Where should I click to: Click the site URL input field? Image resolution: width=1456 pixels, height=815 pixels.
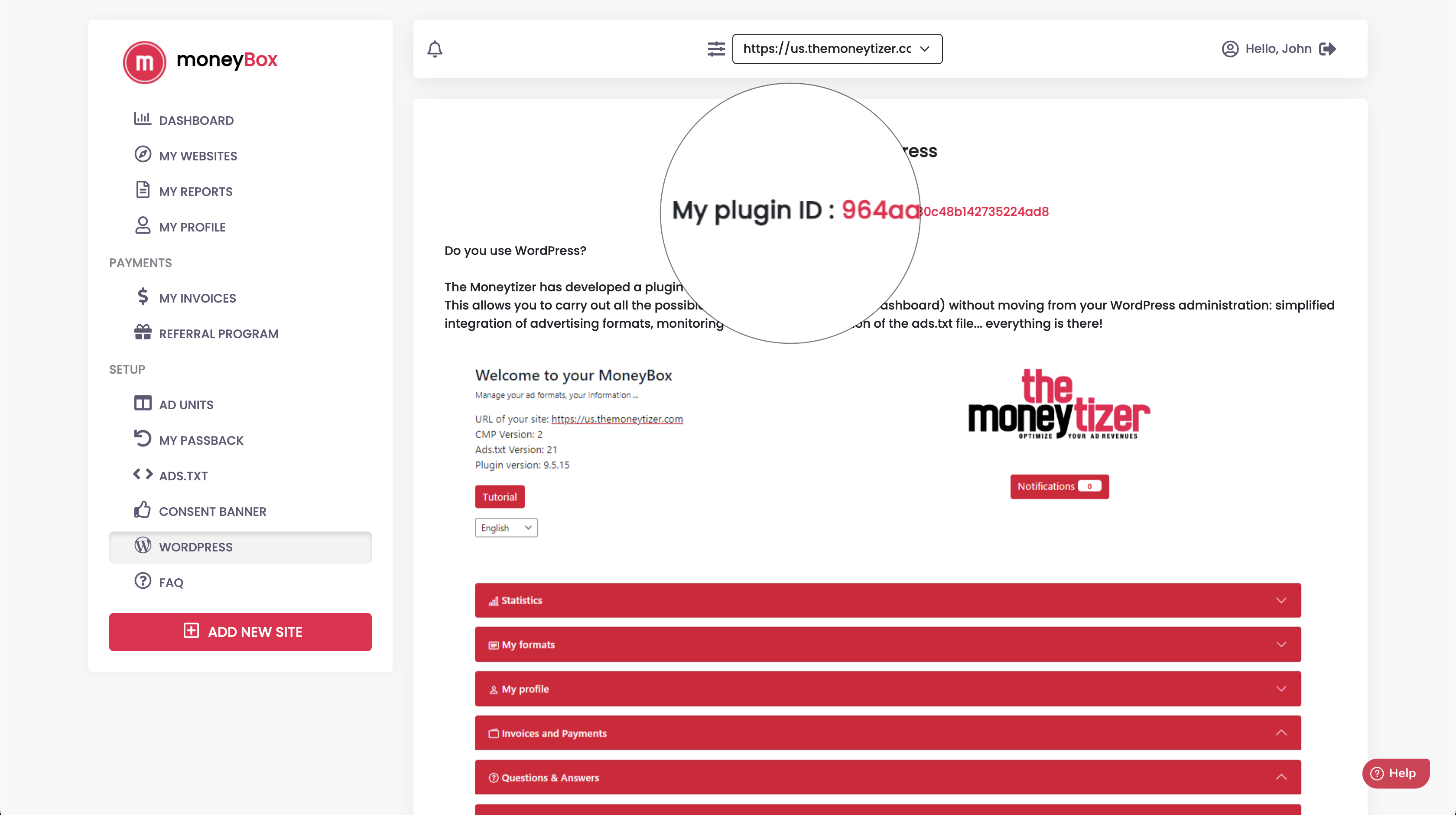(x=836, y=48)
